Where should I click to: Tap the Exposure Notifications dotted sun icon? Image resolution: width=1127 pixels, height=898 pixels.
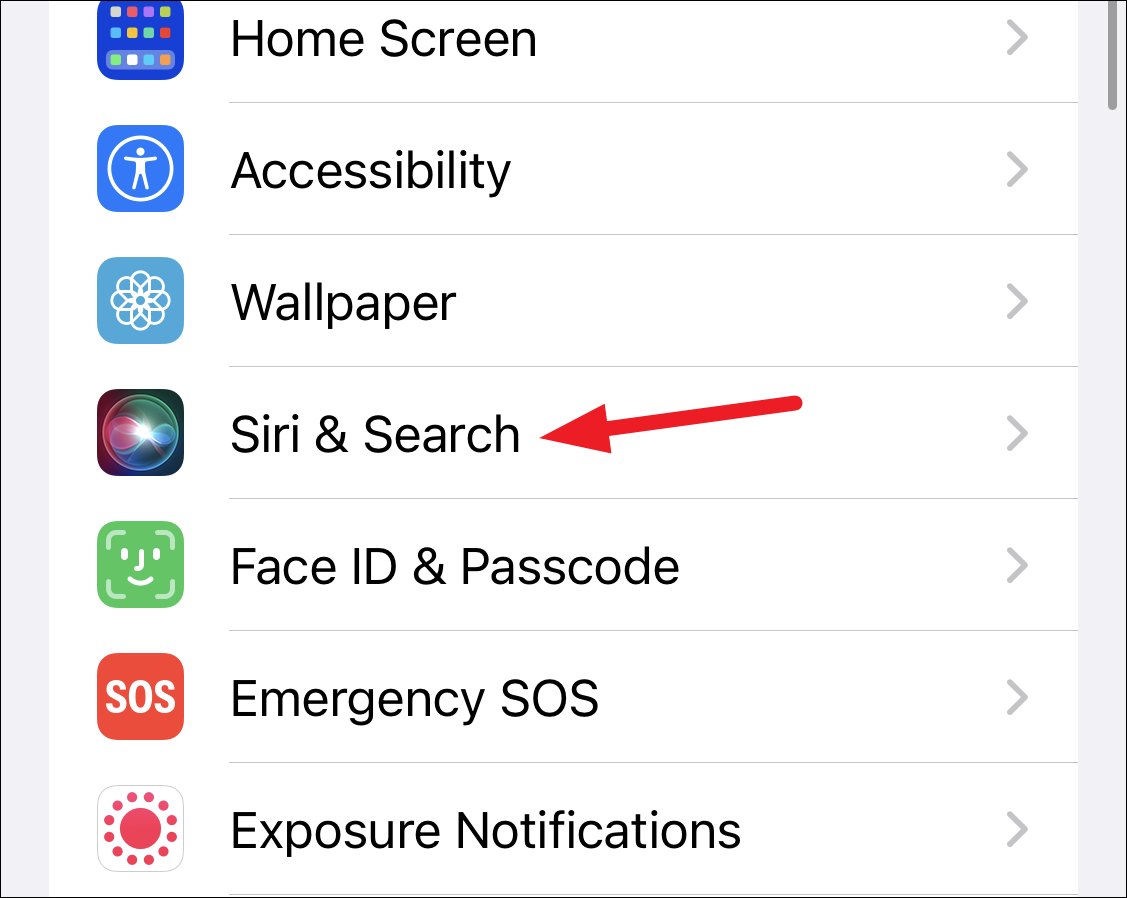[140, 828]
